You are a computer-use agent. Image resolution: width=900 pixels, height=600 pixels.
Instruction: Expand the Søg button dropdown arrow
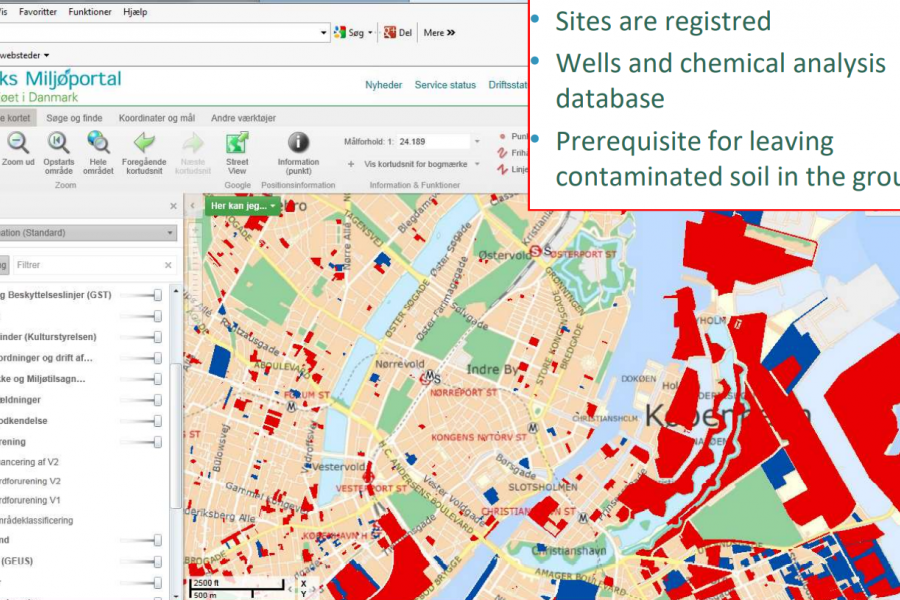pos(370,33)
